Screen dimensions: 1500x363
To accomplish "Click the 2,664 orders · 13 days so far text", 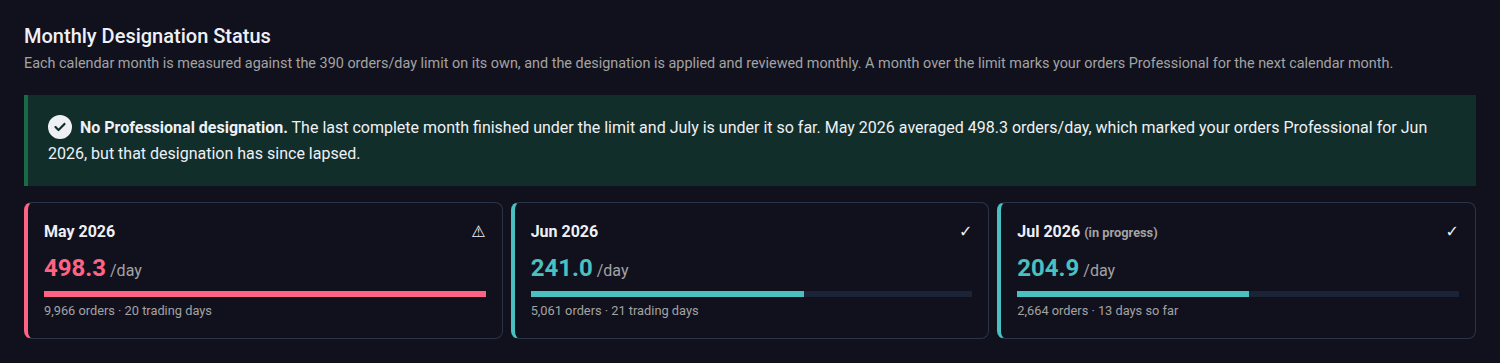I will 1097,311.
